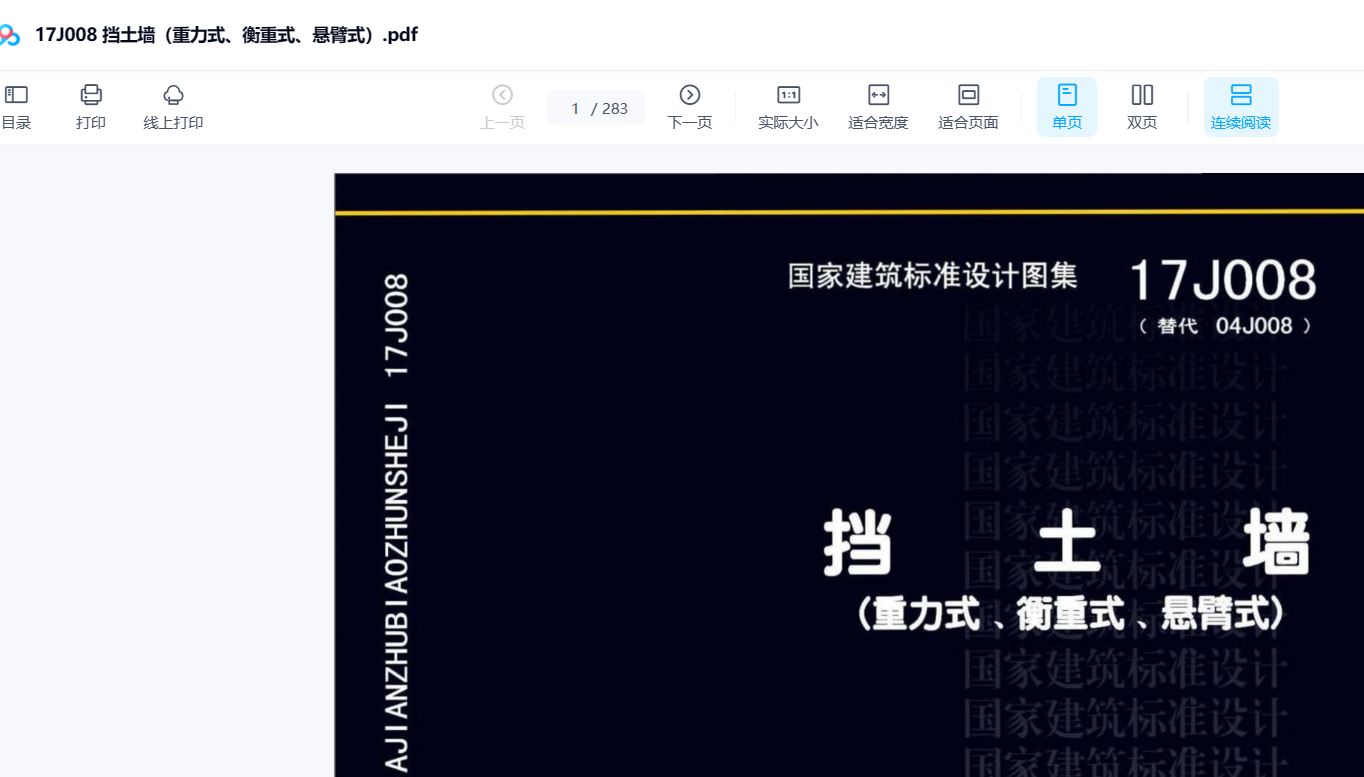Click the total page count 283

615,108
